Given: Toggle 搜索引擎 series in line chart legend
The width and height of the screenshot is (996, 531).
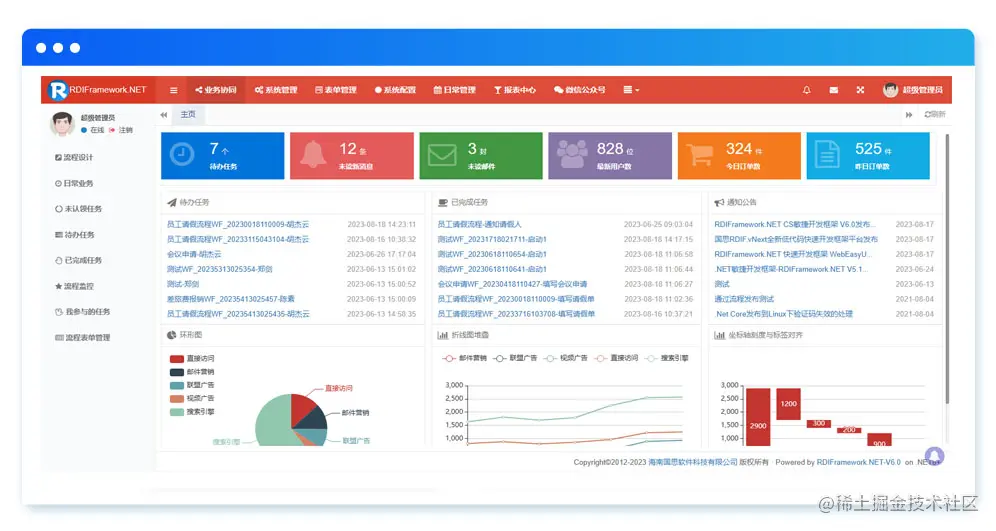Looking at the screenshot, I should (x=666, y=358).
